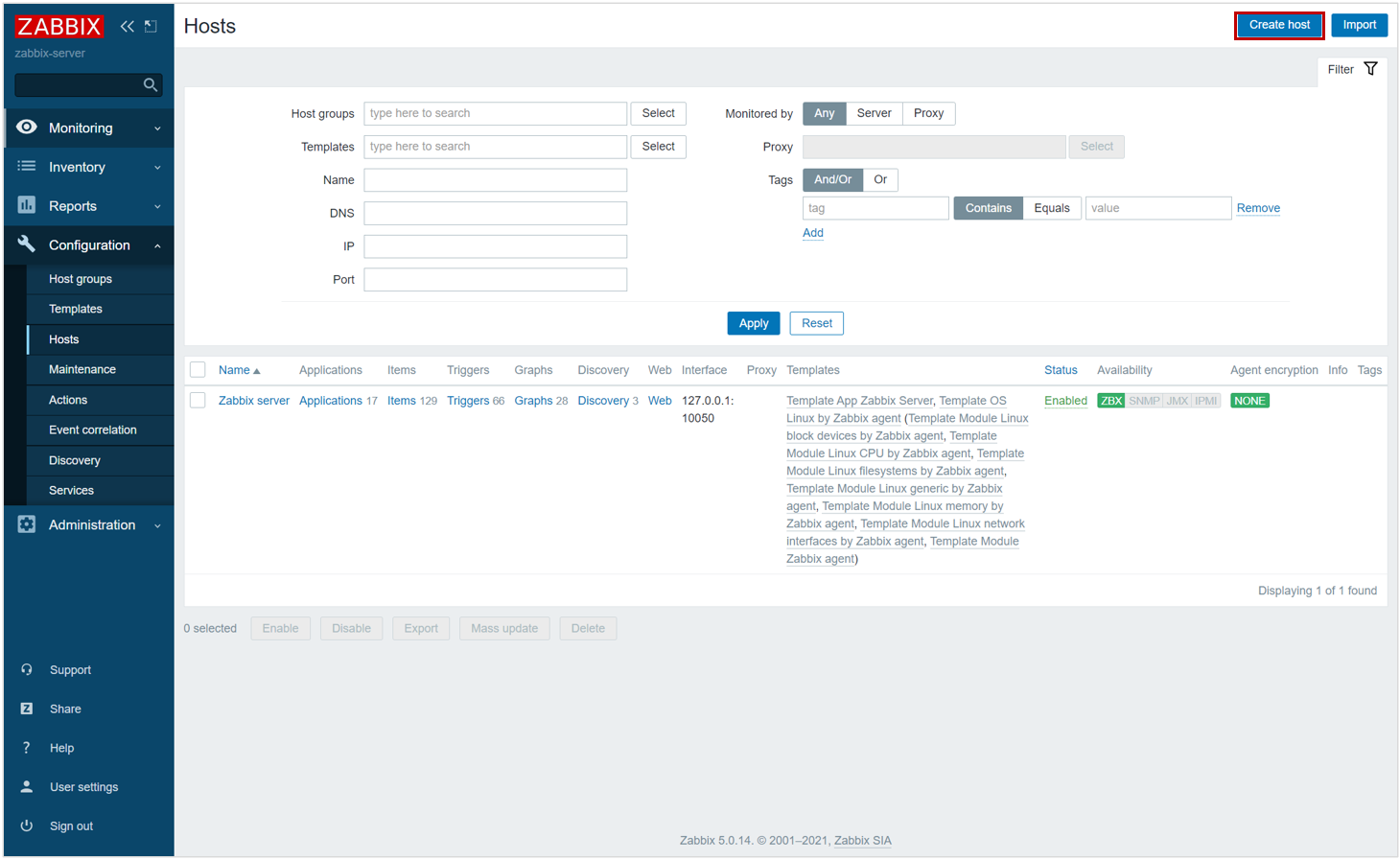Image resolution: width=1400 pixels, height=860 pixels.
Task: Focus the DNS filter field
Action: click(x=496, y=213)
